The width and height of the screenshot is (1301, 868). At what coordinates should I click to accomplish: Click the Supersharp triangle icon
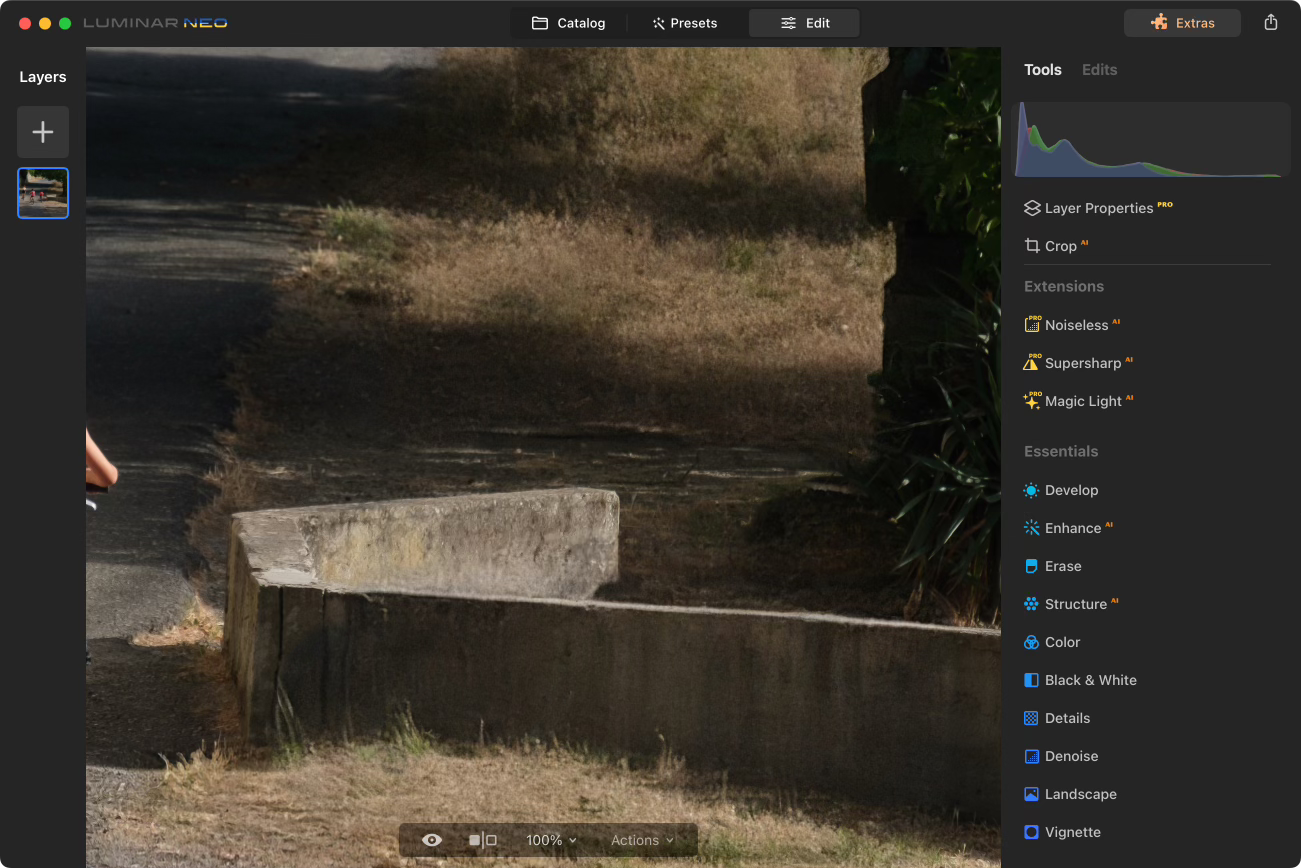[x=1032, y=363]
